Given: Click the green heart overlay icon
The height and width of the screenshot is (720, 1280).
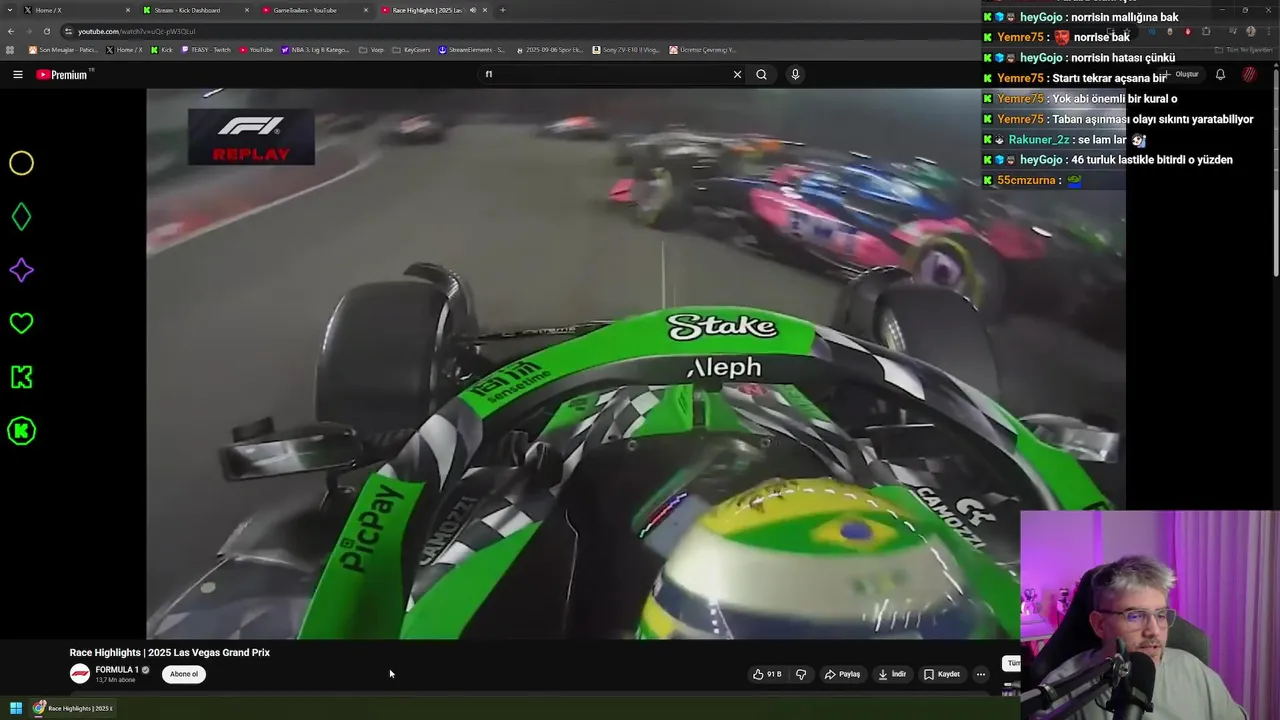Looking at the screenshot, I should (x=21, y=323).
